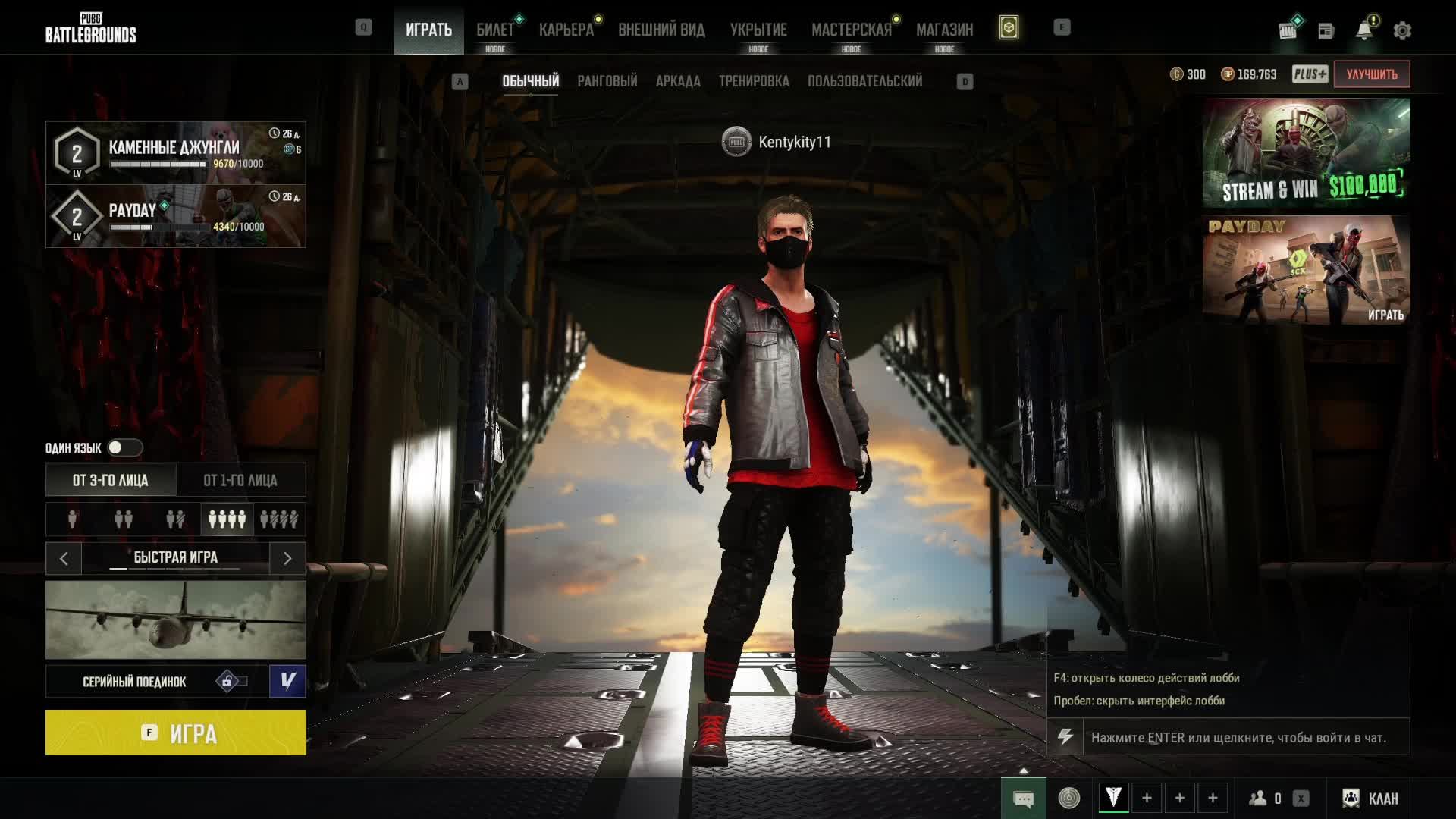Click Каменные джунгли 9670/10000 progress bar
Screen dimensions: 1456x819
pyautogui.click(x=158, y=164)
